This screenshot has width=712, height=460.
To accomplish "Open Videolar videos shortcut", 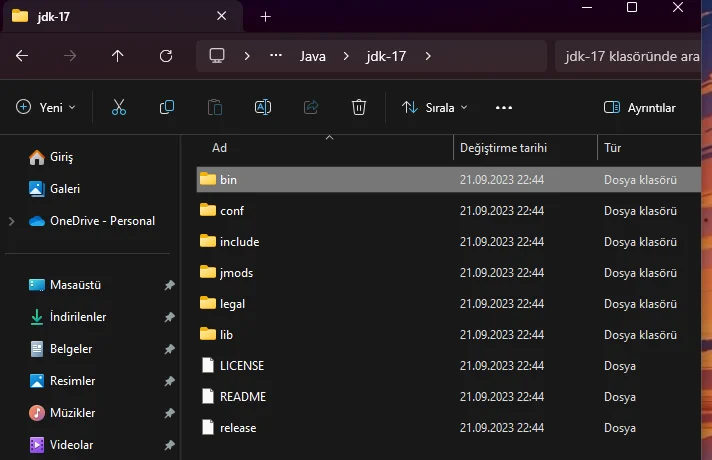I will pyautogui.click(x=61, y=445).
